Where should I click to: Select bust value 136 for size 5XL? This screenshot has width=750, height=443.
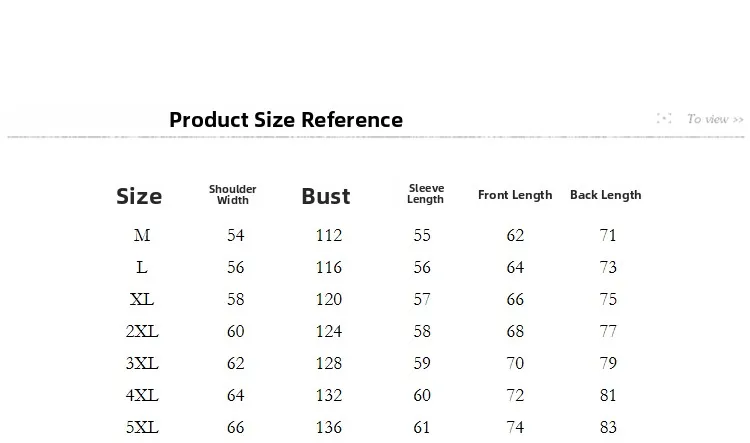coord(329,427)
